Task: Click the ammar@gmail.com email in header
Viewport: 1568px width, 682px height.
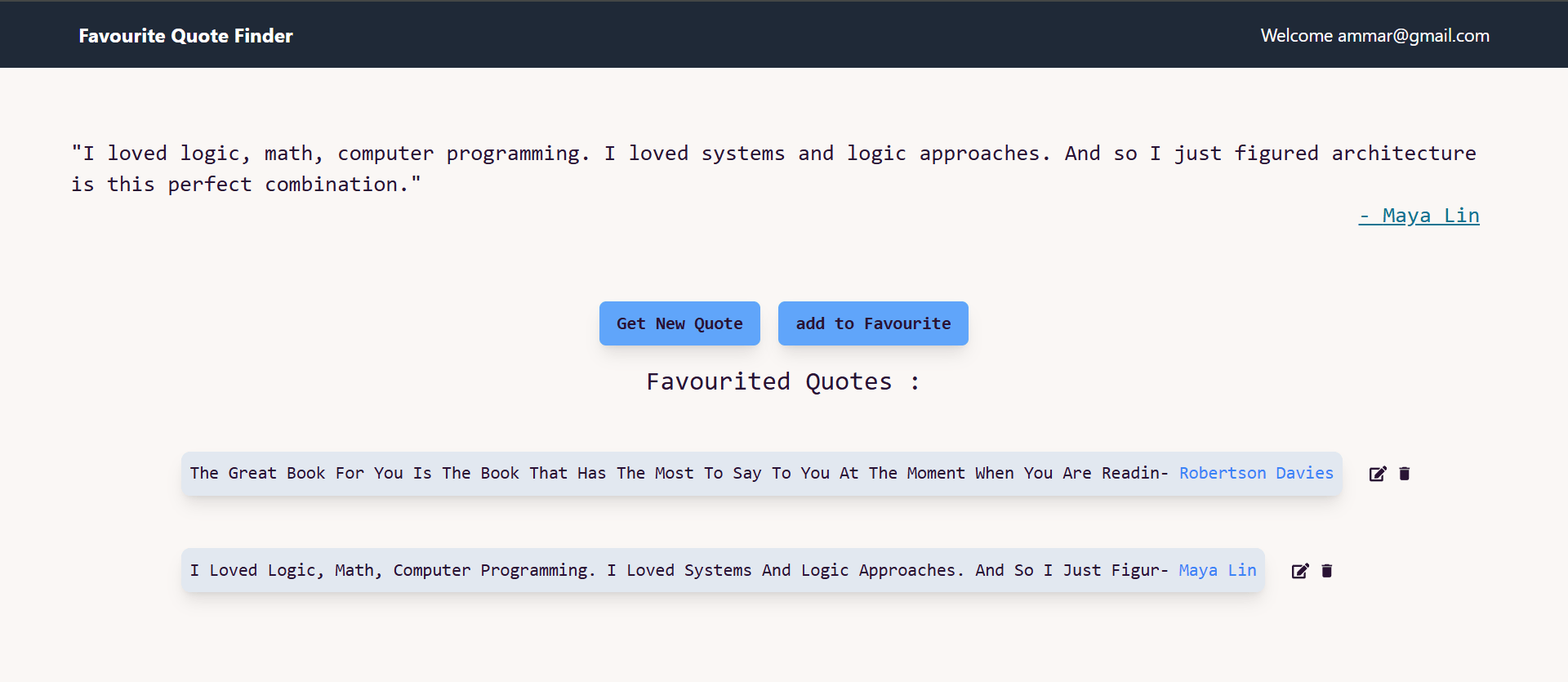Action: (x=1413, y=36)
